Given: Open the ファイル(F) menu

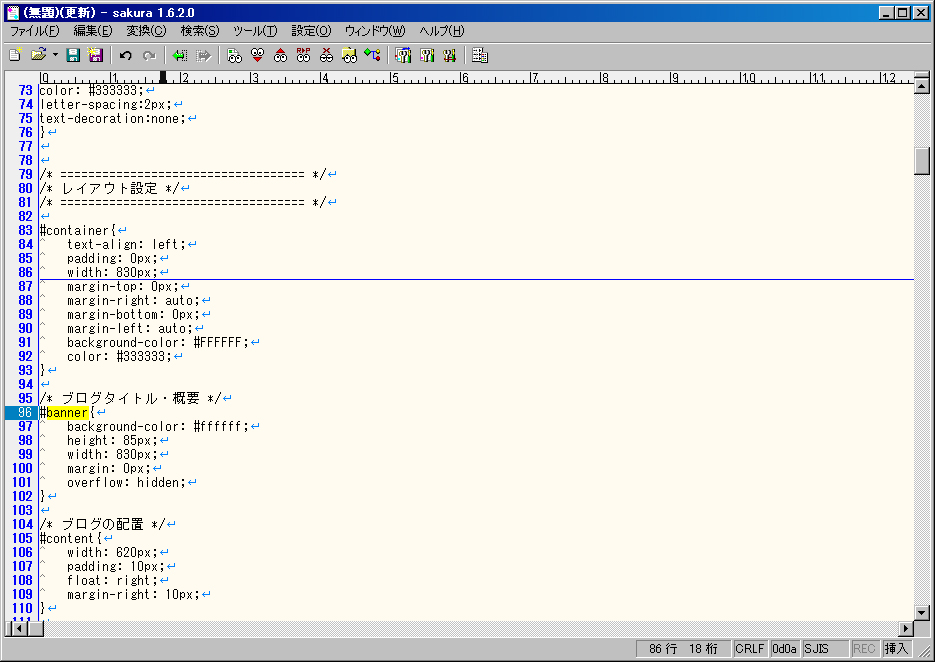Looking at the screenshot, I should click(x=35, y=31).
